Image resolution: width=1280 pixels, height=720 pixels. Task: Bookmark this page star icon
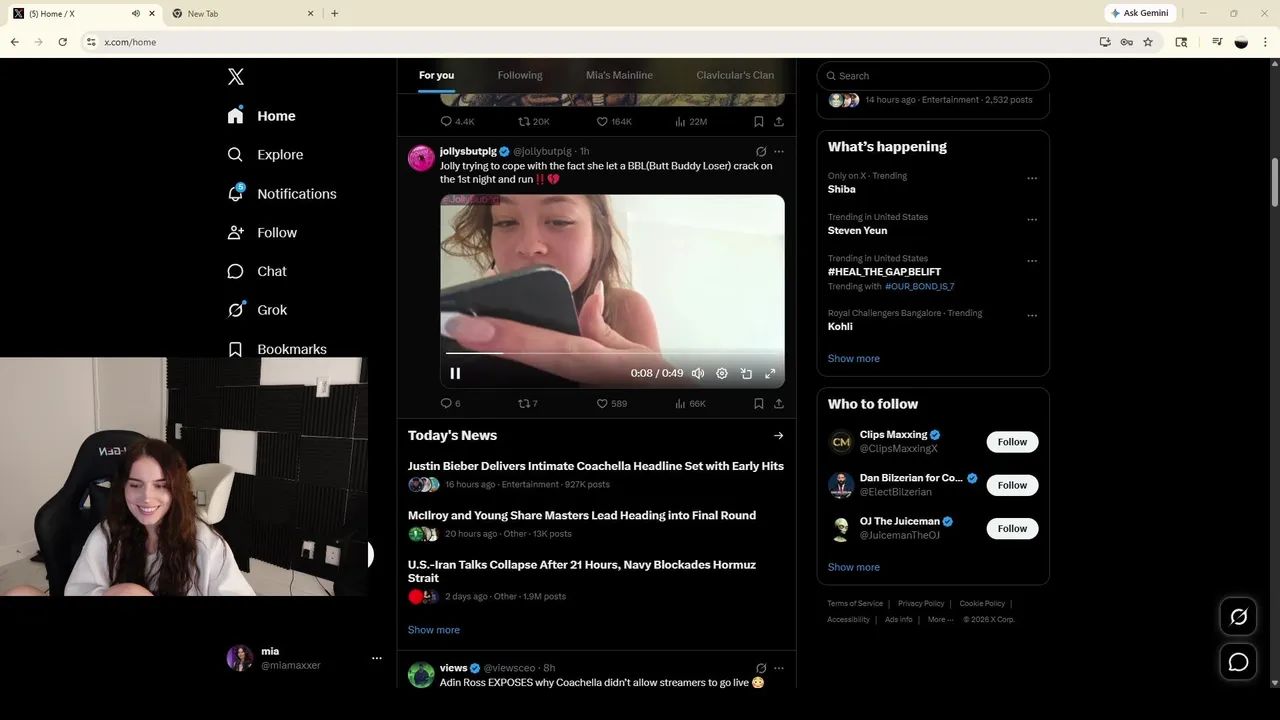1148,42
